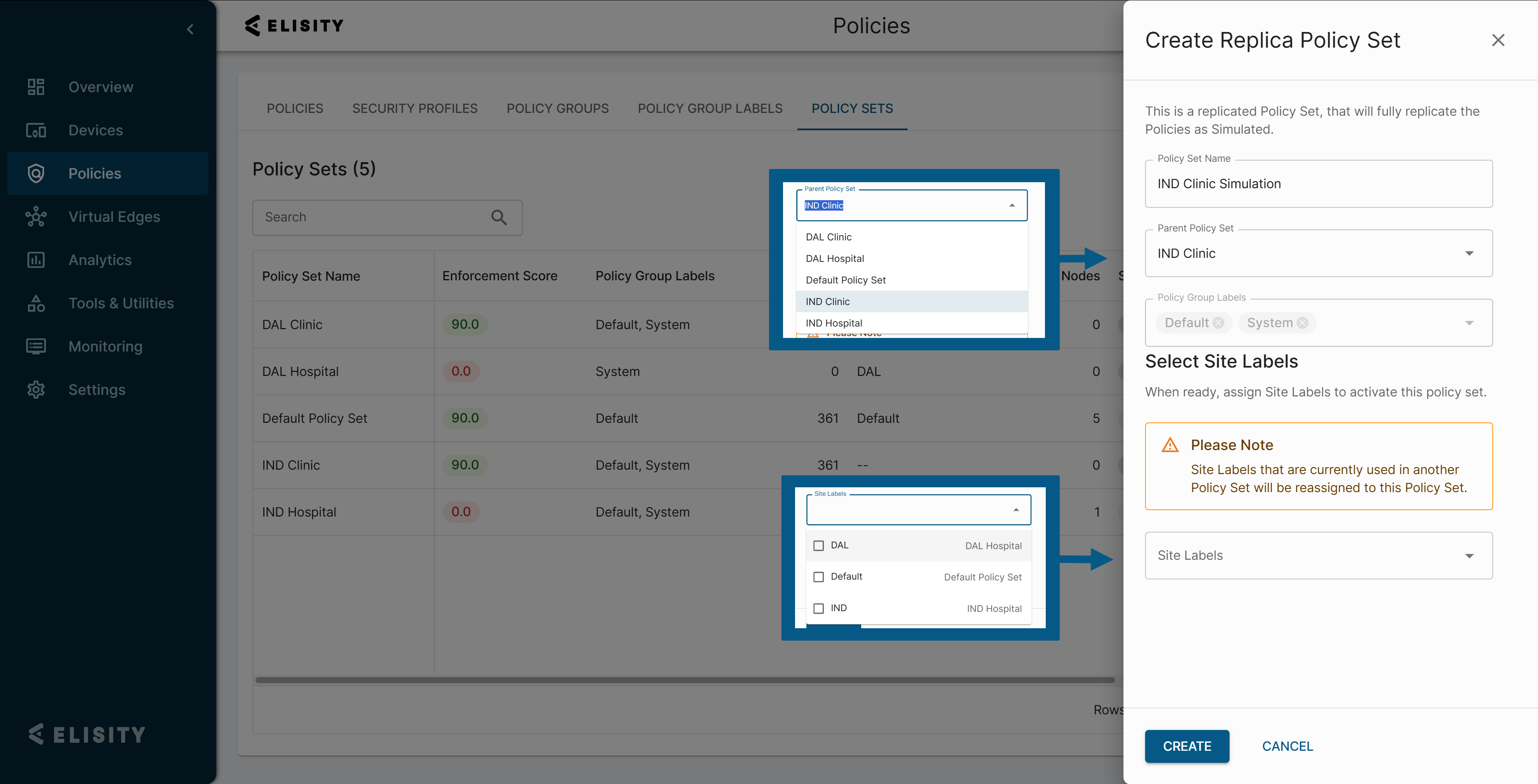The width and height of the screenshot is (1538, 784).
Task: Switch to the Security Profiles tab
Action: [x=415, y=109]
